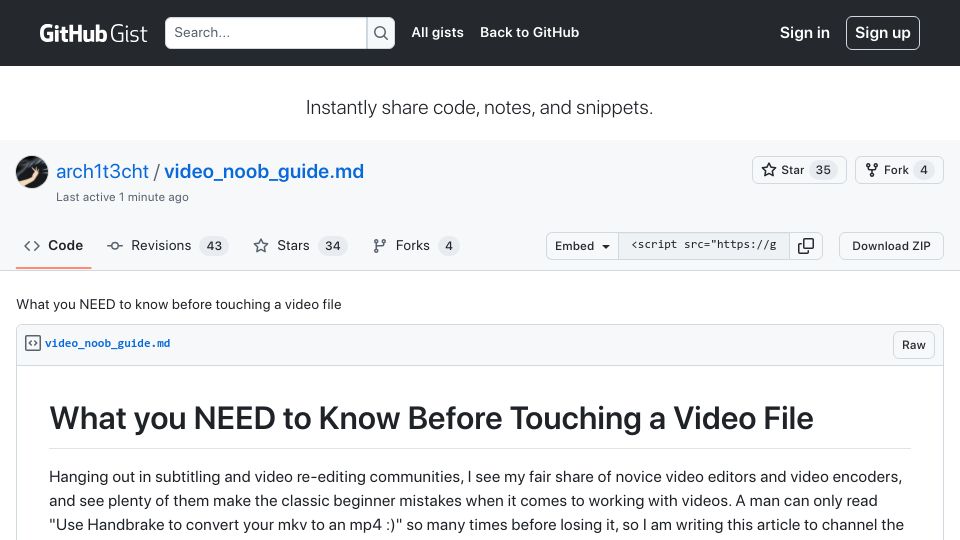Click the Sign up button

click(x=882, y=33)
